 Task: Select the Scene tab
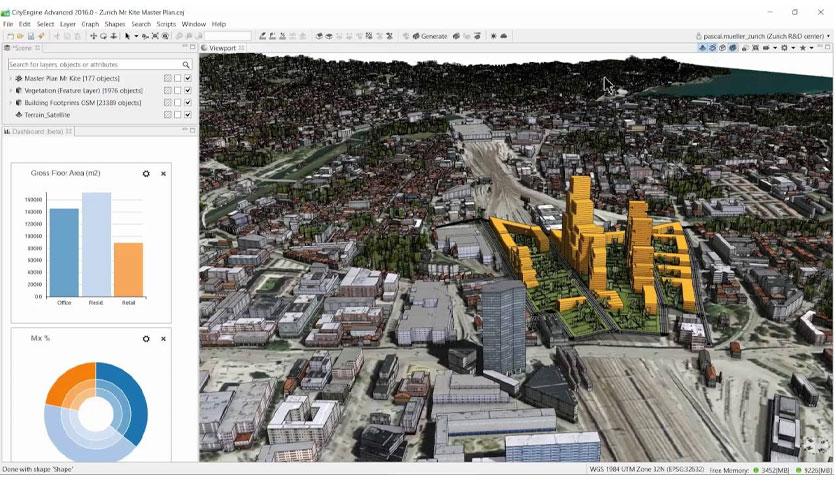tap(22, 48)
